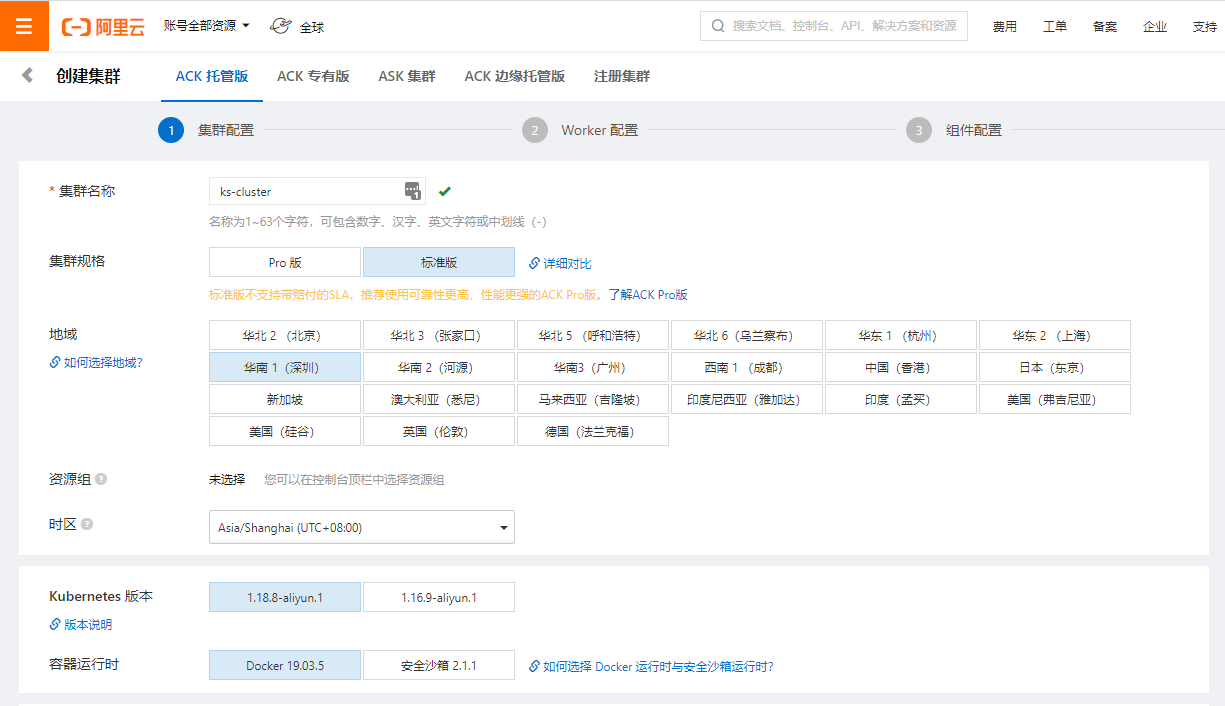
Task: Select region 西南 1 (成都)
Action: [x=747, y=367]
